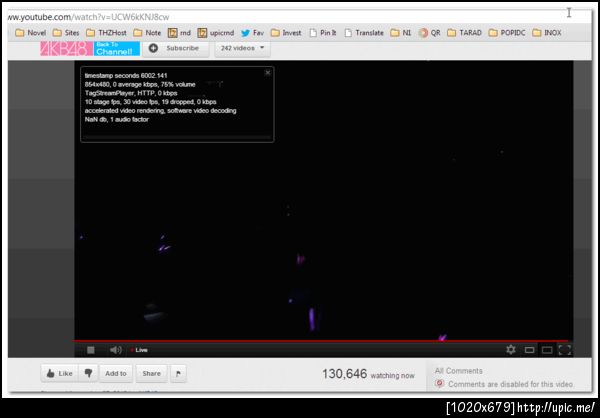The height and width of the screenshot is (418, 600).
Task: Open the Twitter Fav bookmark
Action: [x=252, y=33]
